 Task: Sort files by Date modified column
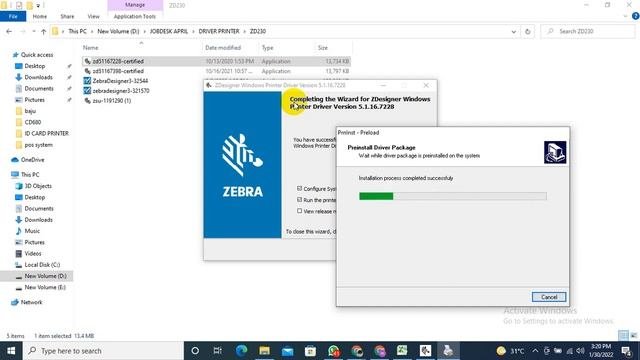223,48
